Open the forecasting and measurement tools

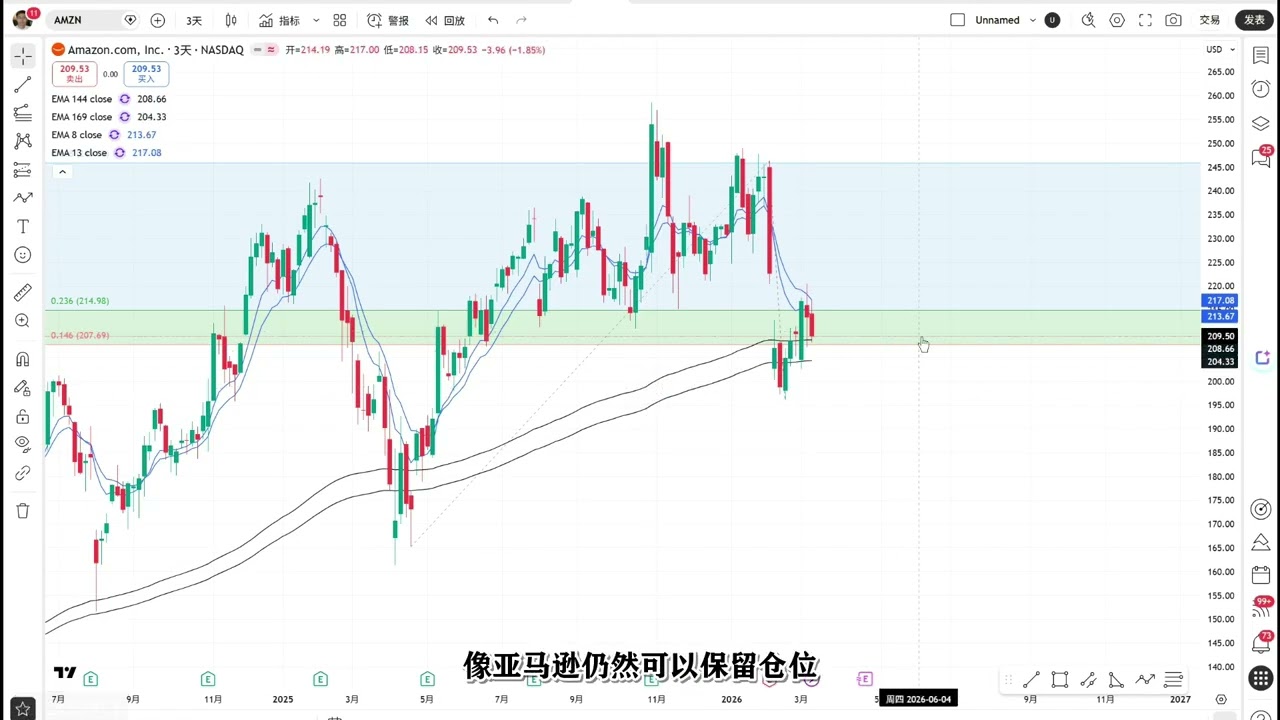click(x=22, y=170)
